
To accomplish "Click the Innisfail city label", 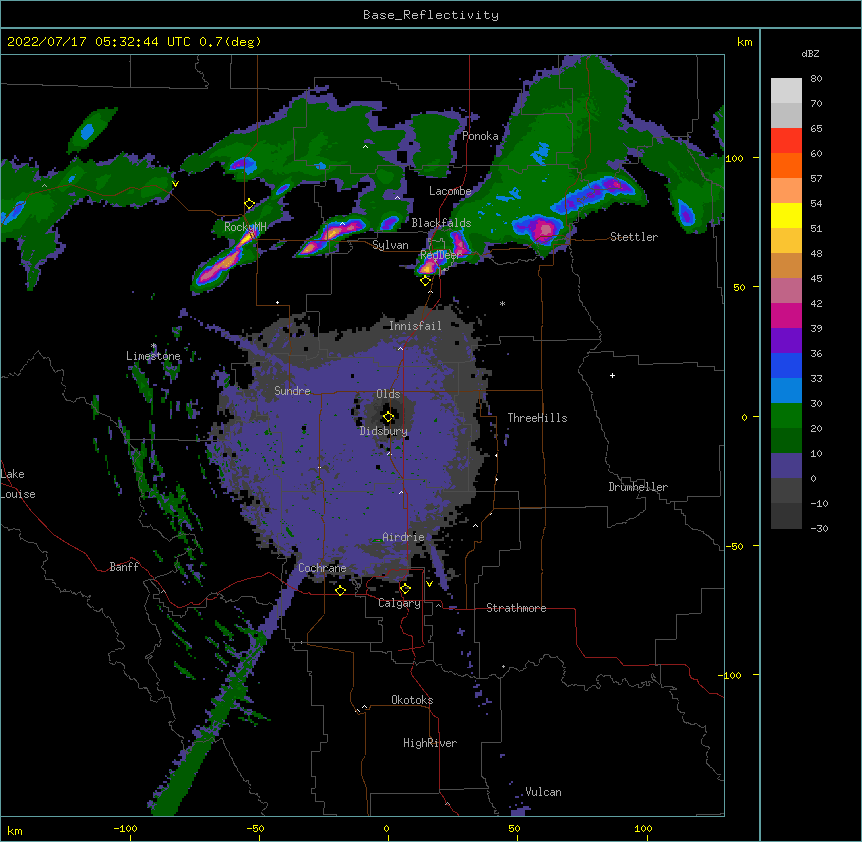I will coord(415,326).
